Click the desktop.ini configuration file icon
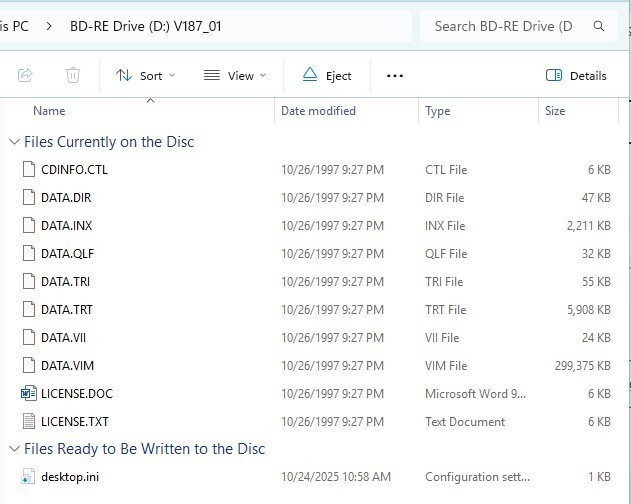Viewport: 631px width, 504px height. click(28, 477)
